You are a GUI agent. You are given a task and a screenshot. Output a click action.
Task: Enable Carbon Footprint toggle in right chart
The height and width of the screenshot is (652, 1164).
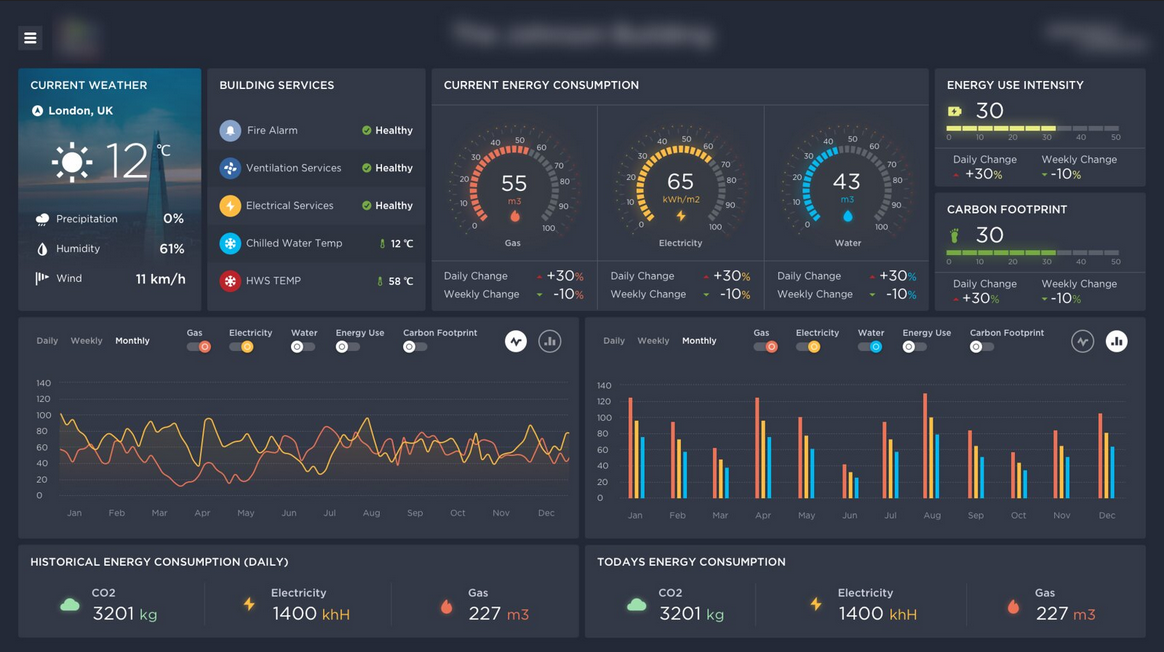point(981,347)
